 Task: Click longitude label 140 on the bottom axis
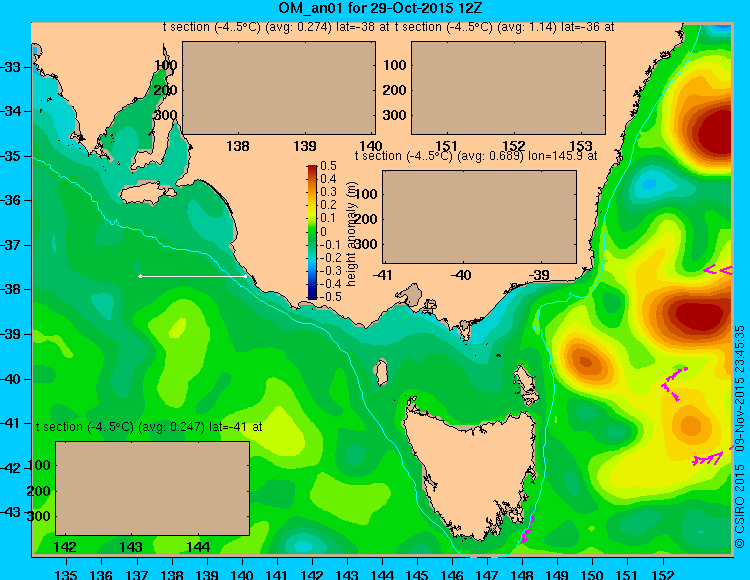tap(242, 575)
